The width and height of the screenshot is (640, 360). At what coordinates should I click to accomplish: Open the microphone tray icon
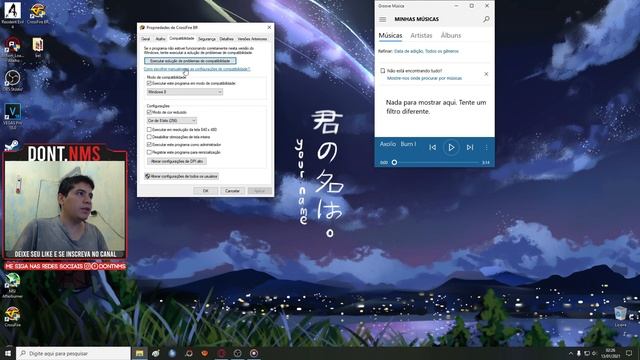pos(578,353)
